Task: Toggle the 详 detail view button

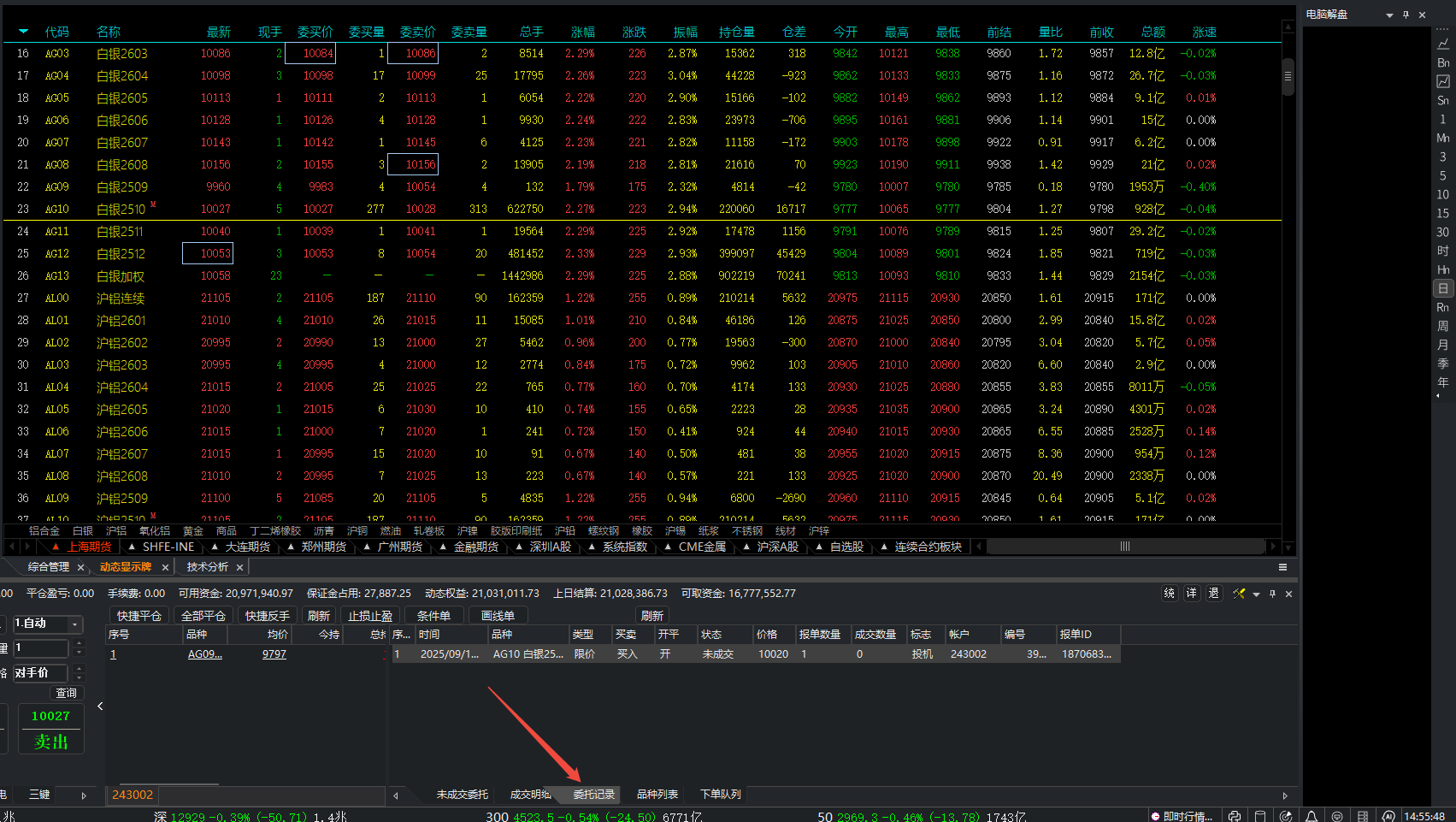Action: click(x=1192, y=594)
